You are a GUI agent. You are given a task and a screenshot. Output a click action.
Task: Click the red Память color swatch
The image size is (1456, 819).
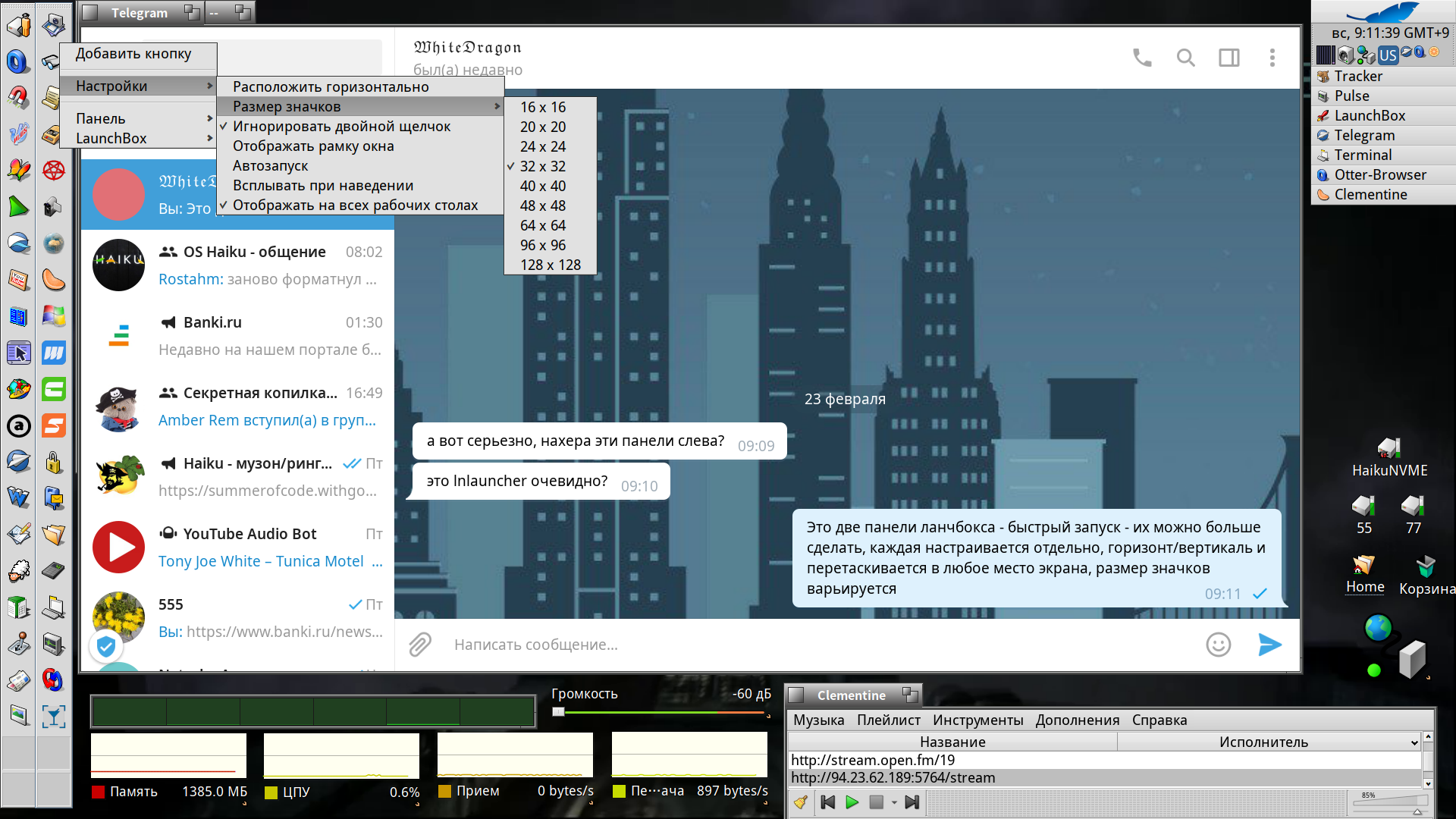(x=98, y=792)
